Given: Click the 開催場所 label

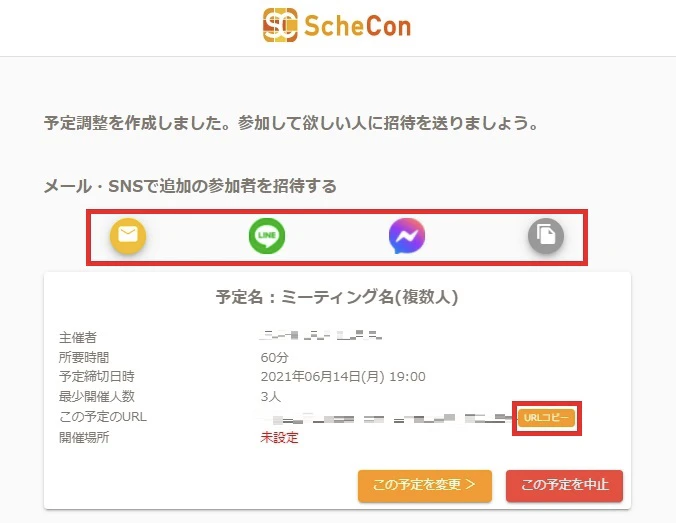Looking at the screenshot, I should tap(82, 437).
